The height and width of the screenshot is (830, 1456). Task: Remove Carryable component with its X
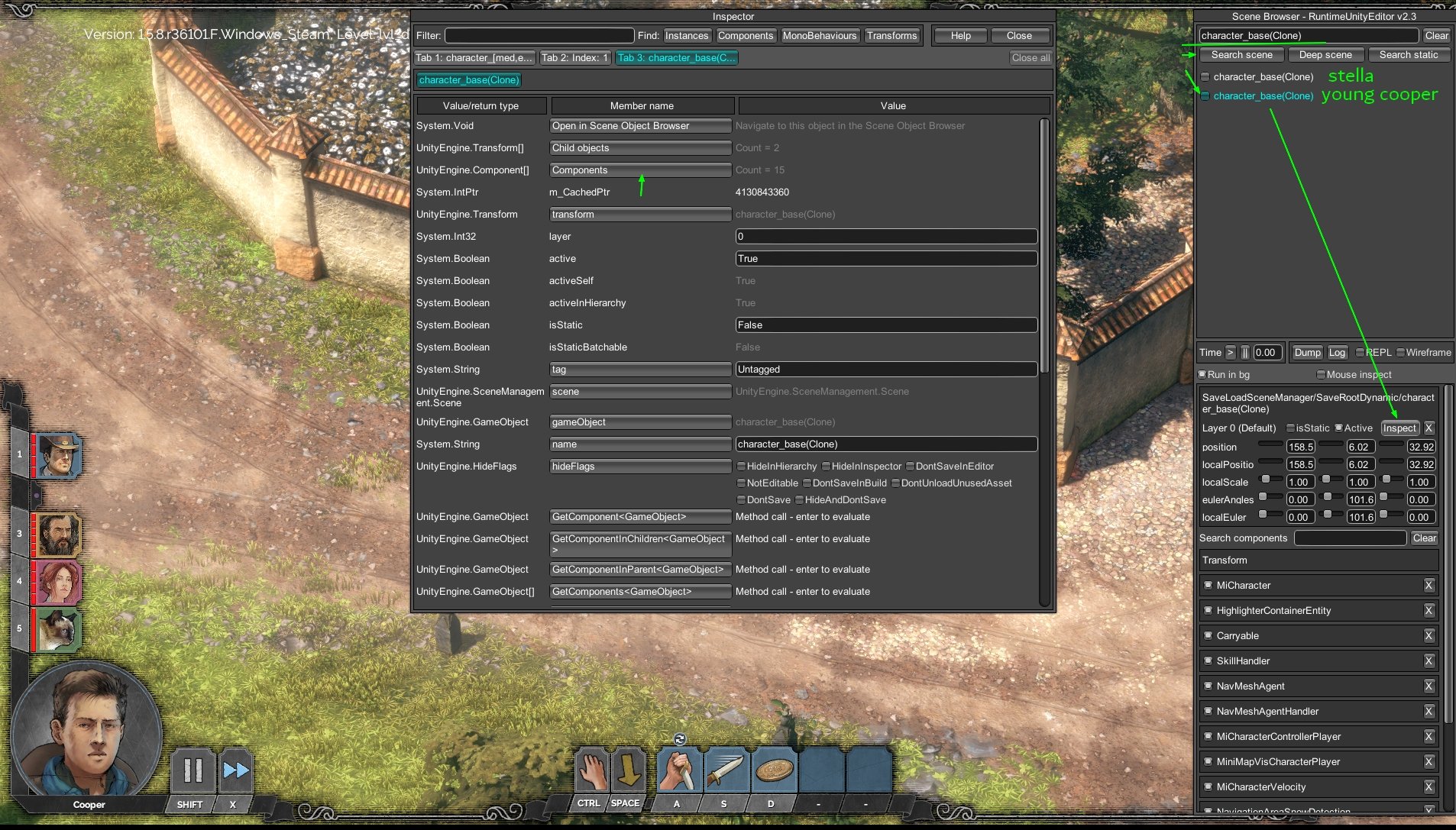1428,636
